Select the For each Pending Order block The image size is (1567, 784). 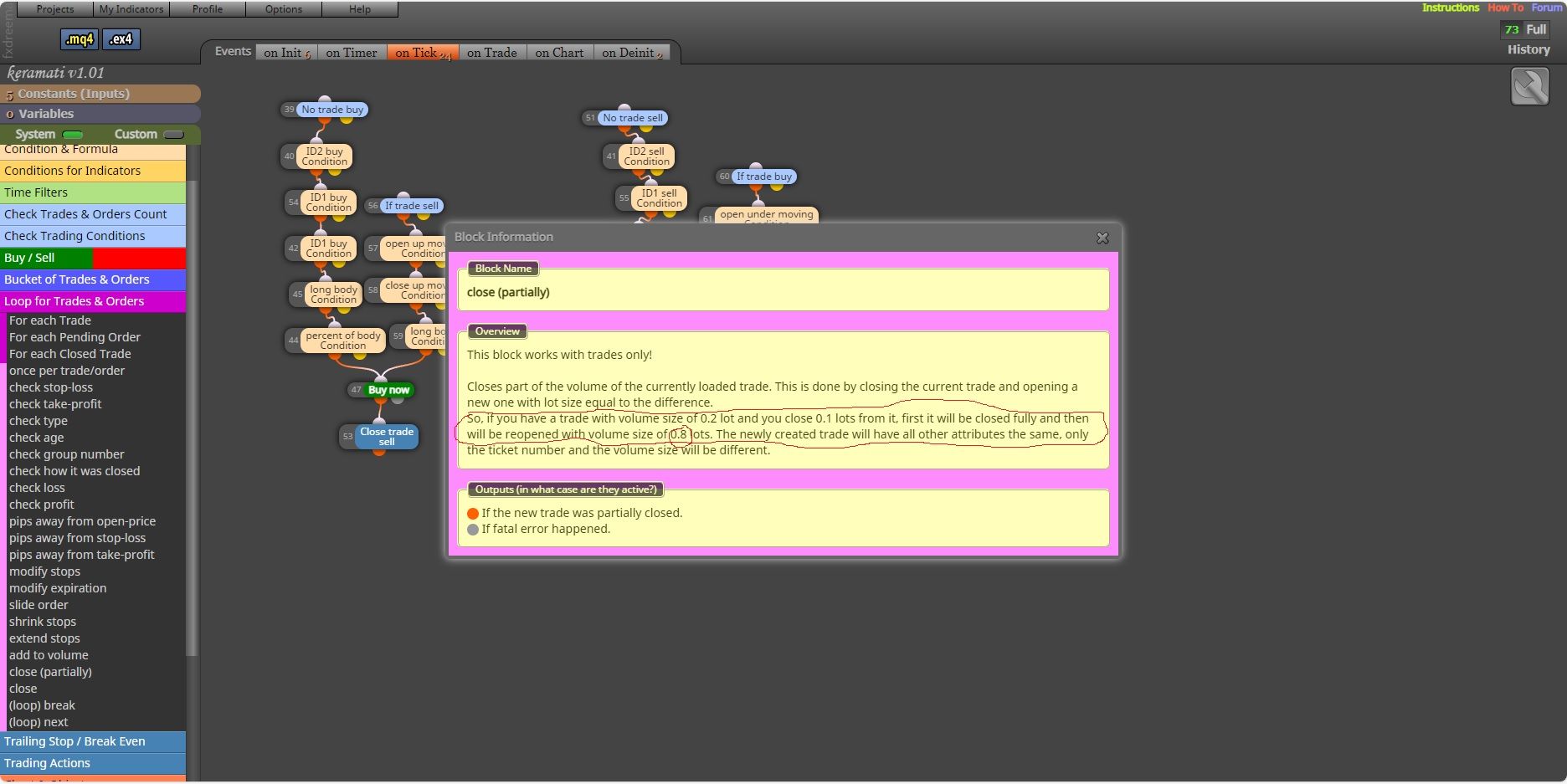(x=74, y=337)
